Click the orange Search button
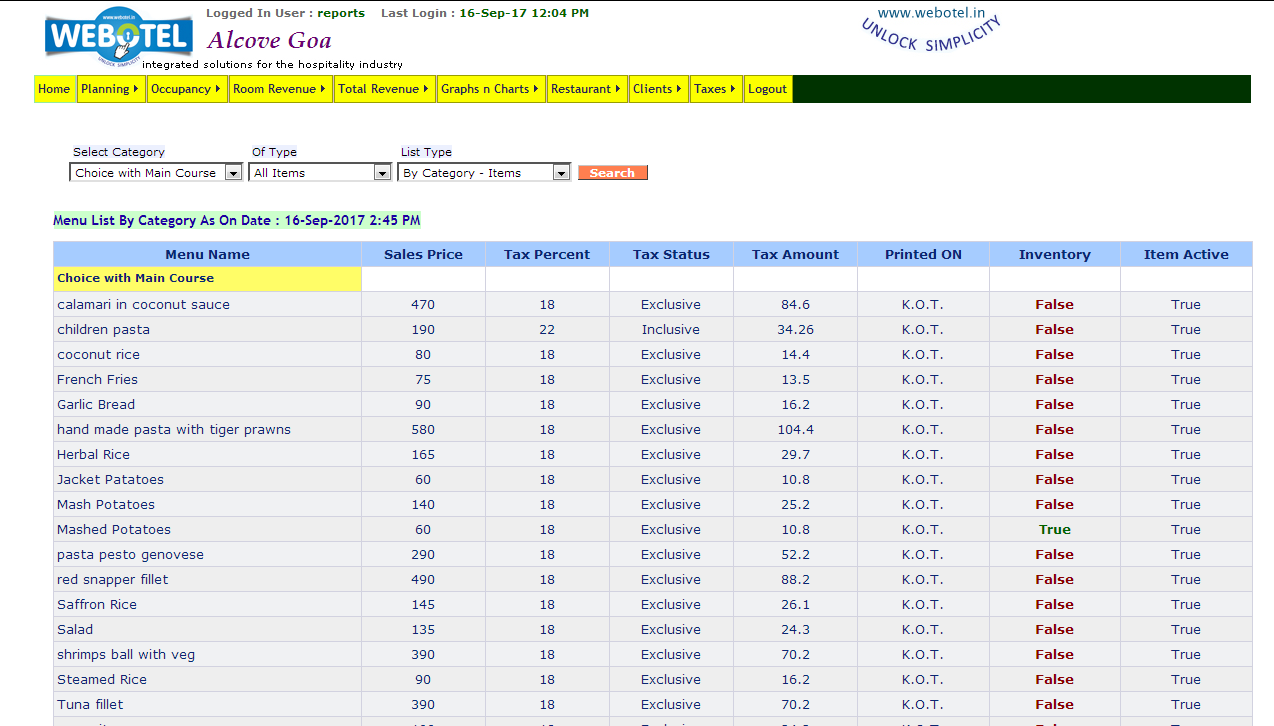 (x=613, y=173)
